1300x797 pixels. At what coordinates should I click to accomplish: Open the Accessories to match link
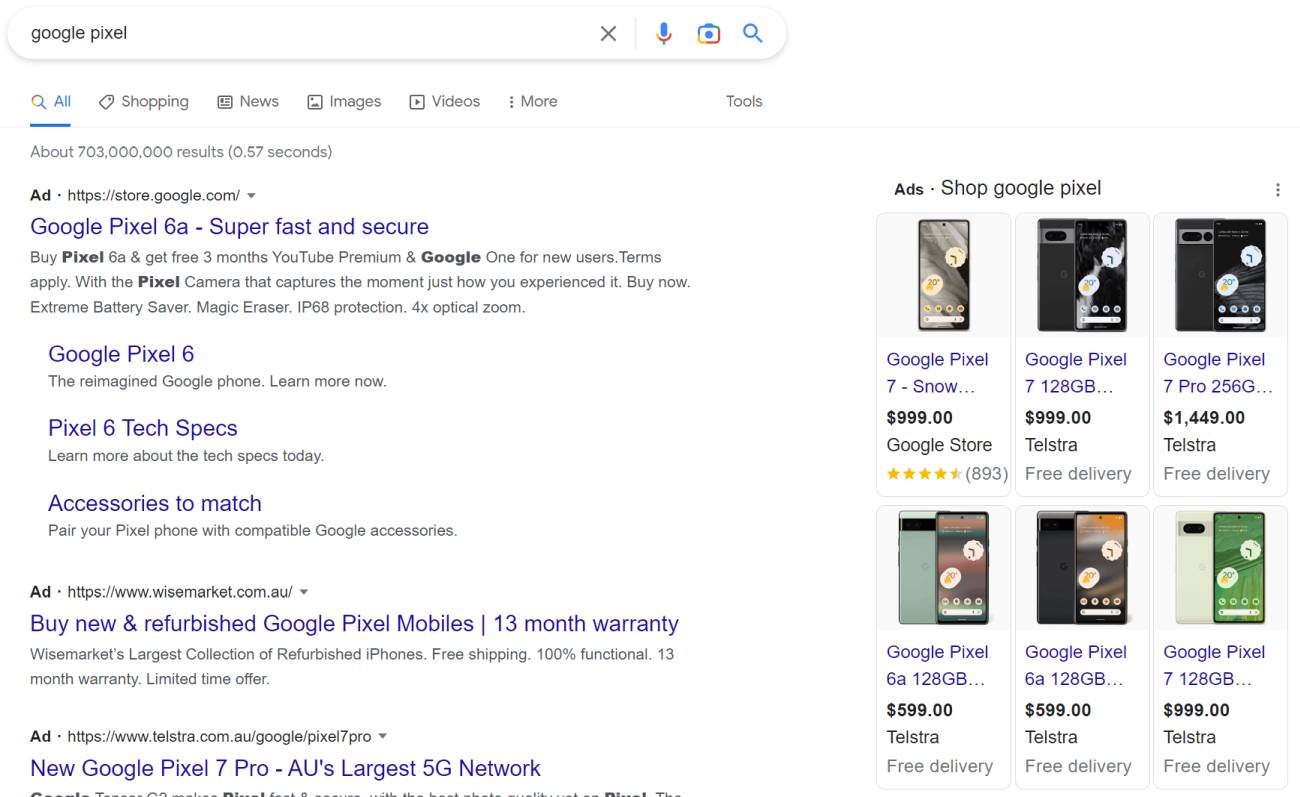click(x=155, y=503)
